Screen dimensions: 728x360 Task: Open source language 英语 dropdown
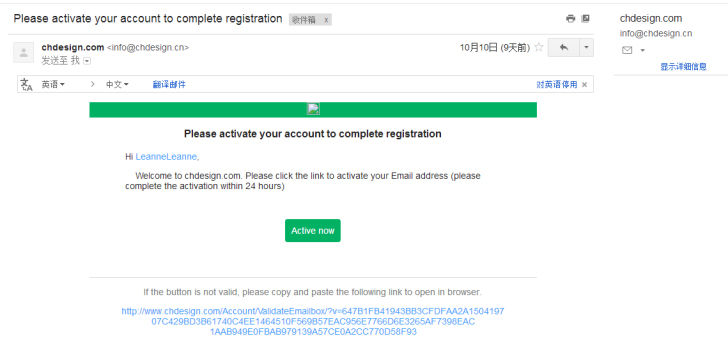(x=53, y=85)
